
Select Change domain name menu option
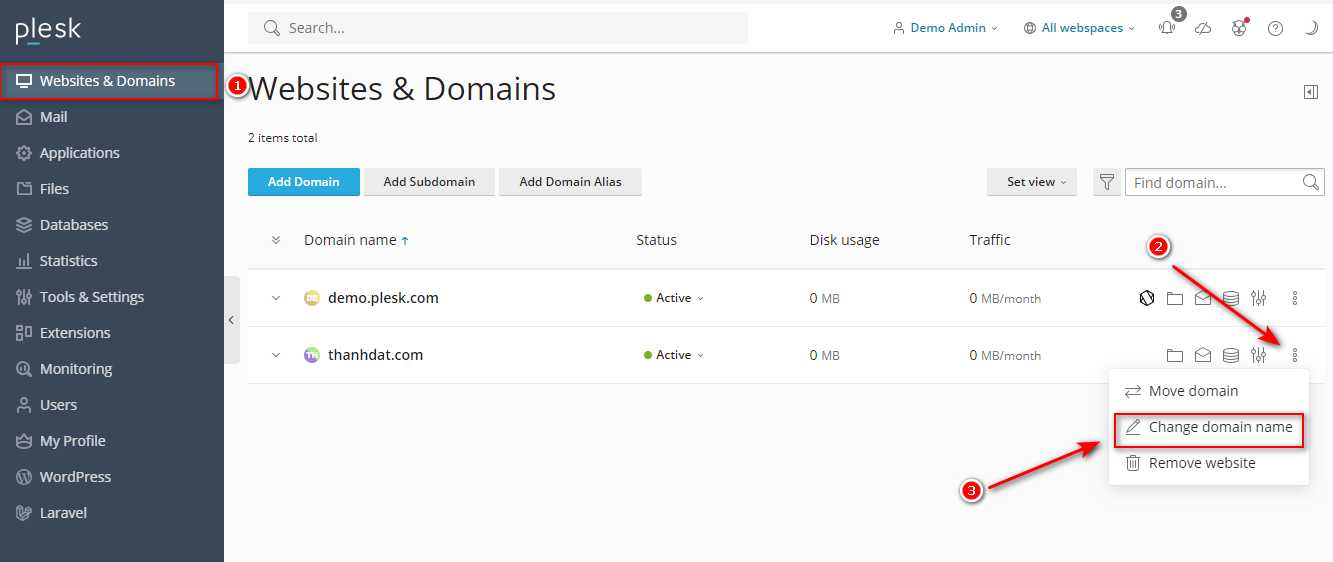tap(1209, 427)
